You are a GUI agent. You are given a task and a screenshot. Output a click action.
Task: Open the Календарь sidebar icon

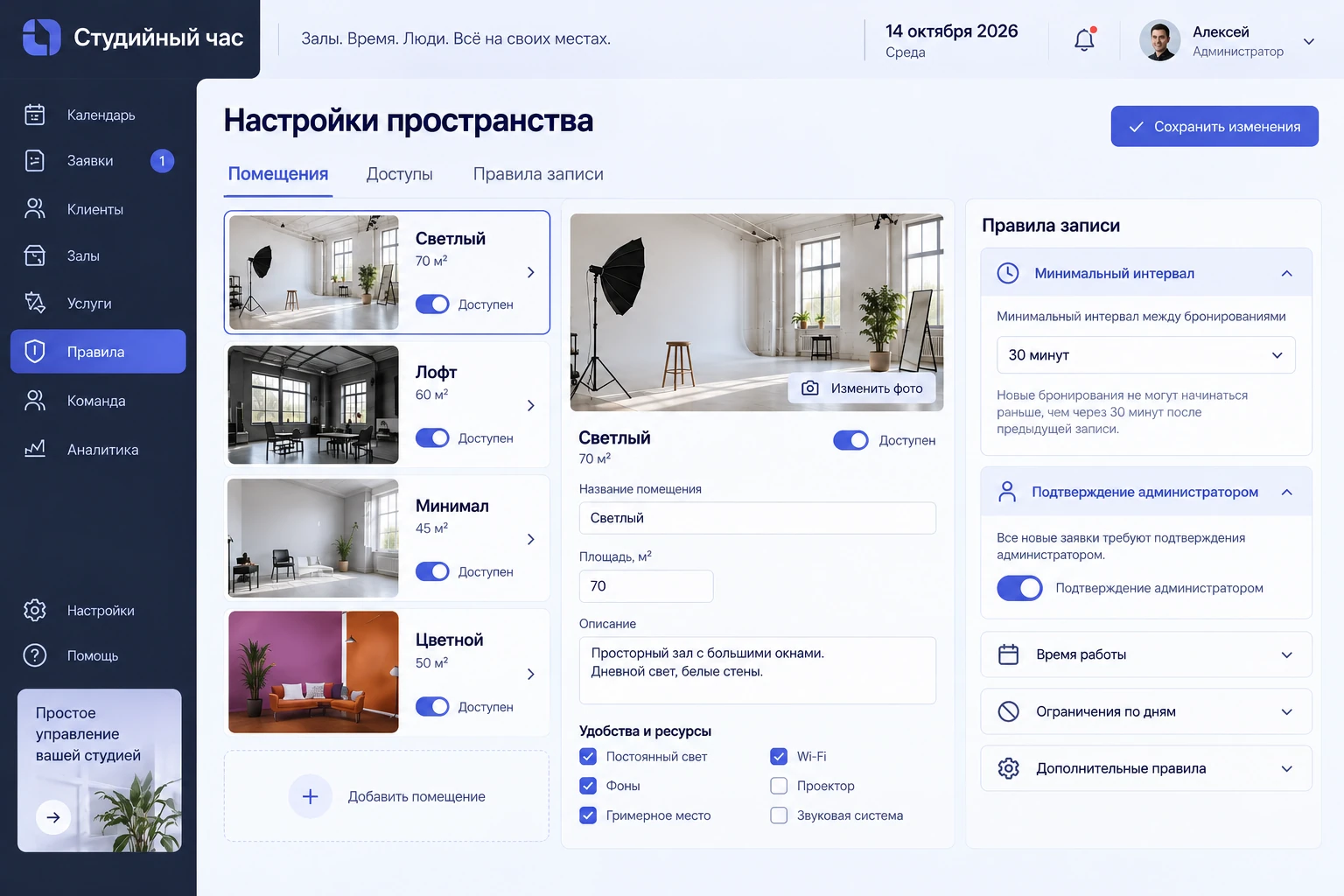(35, 115)
